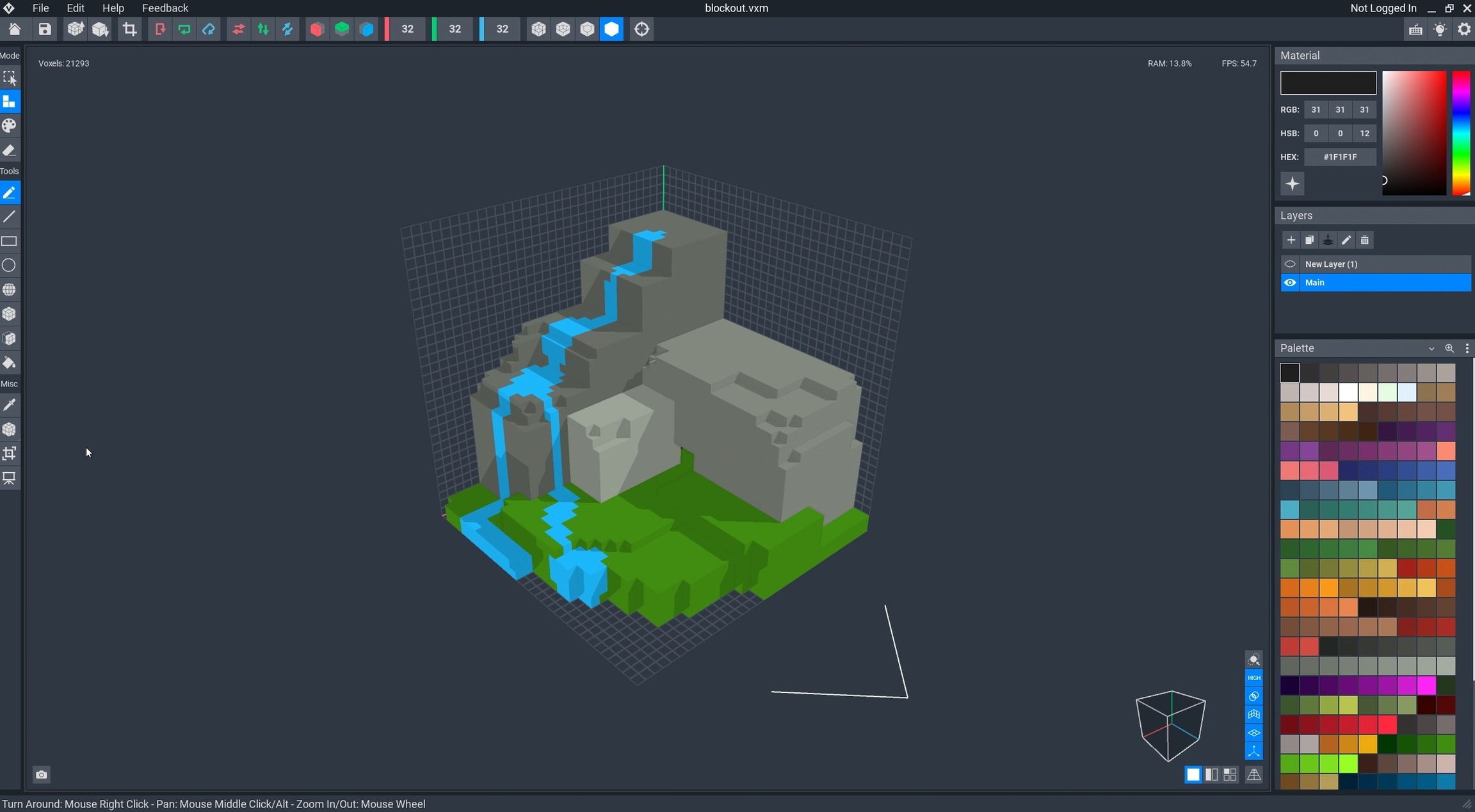Select the Paint mode palette icon

click(x=10, y=126)
